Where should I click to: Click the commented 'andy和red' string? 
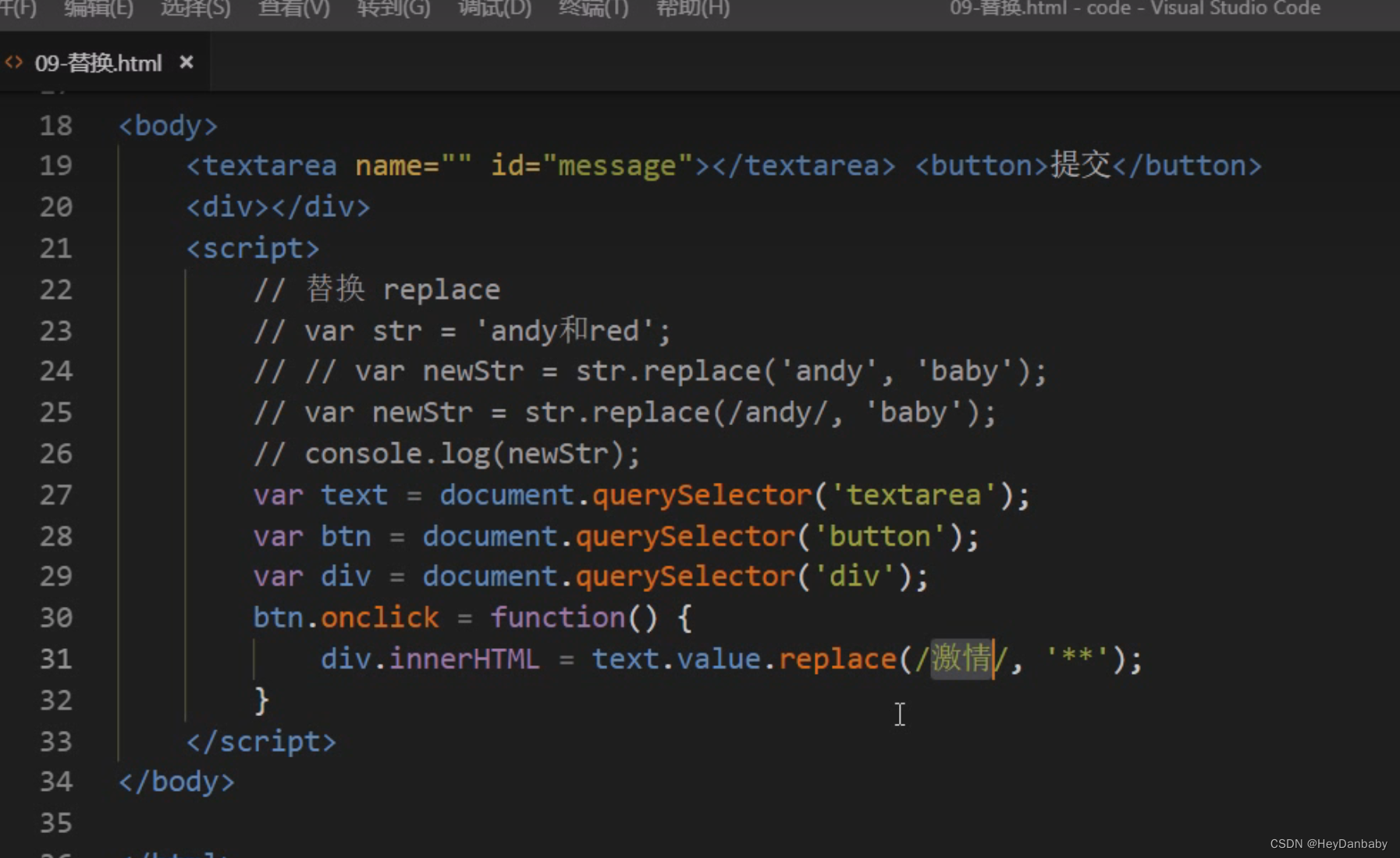pyautogui.click(x=565, y=331)
